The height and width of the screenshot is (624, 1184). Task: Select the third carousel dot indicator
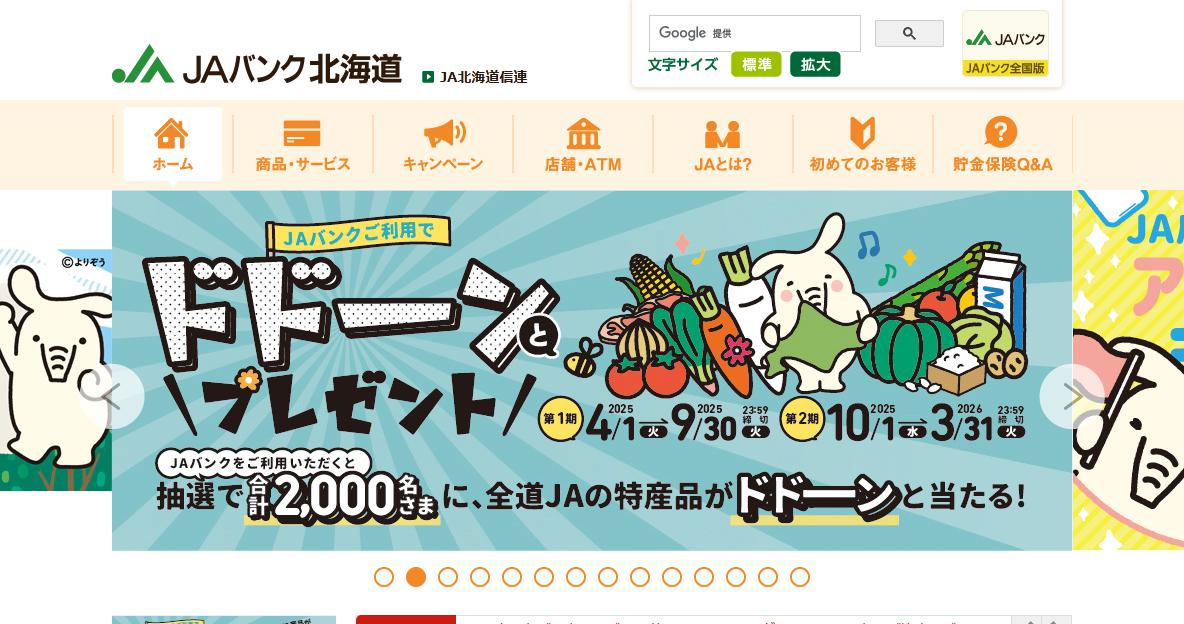pyautogui.click(x=448, y=577)
